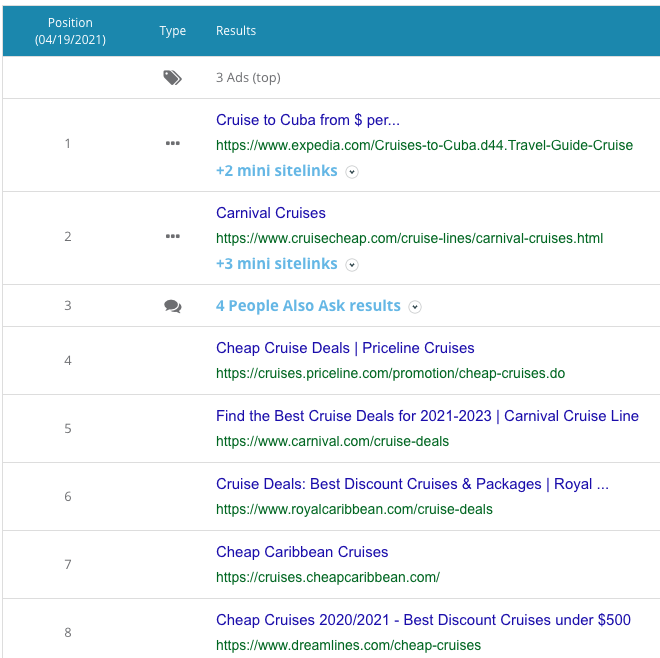Image resolution: width=660 pixels, height=658 pixels.
Task: Click position number 5
Action: tap(68, 429)
